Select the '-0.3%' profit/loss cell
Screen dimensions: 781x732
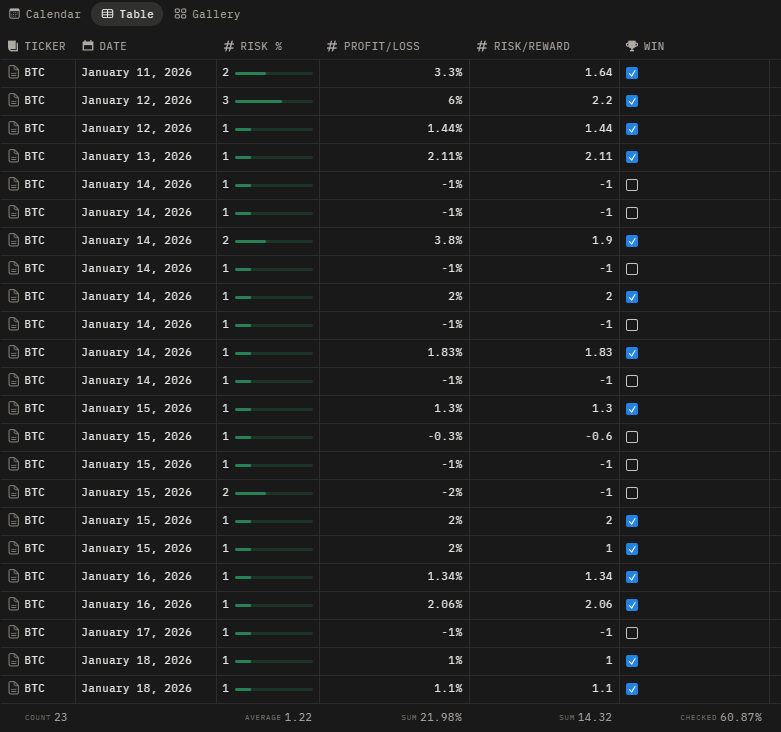[x=394, y=437]
